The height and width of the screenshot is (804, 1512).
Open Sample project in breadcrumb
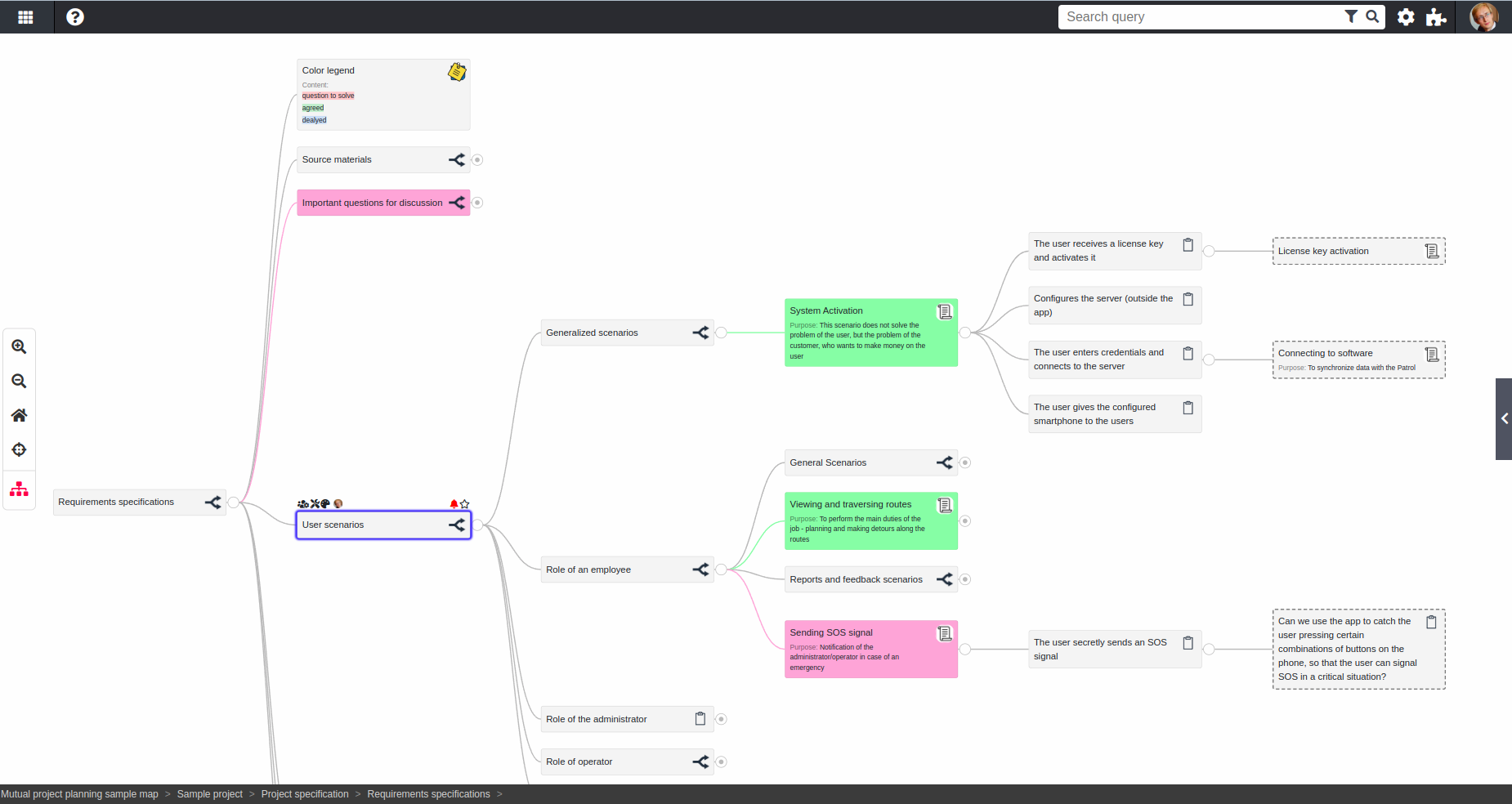pos(210,794)
